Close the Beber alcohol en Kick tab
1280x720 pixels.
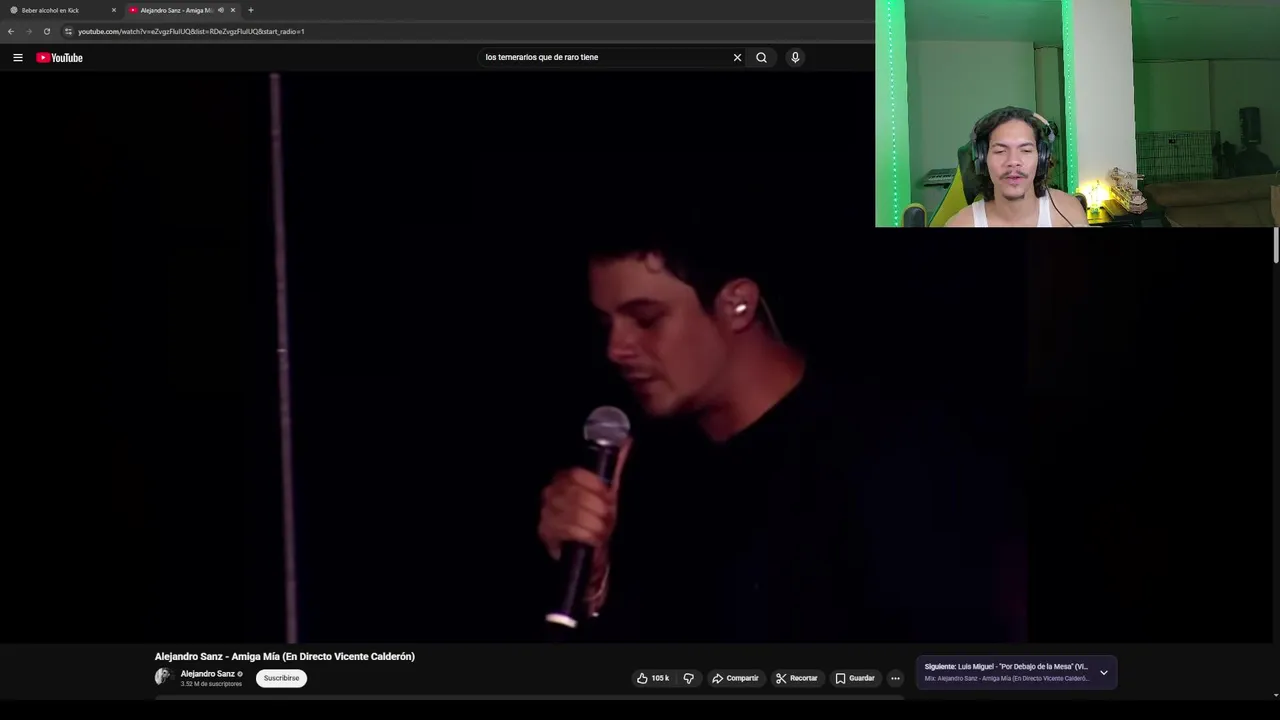click(114, 10)
